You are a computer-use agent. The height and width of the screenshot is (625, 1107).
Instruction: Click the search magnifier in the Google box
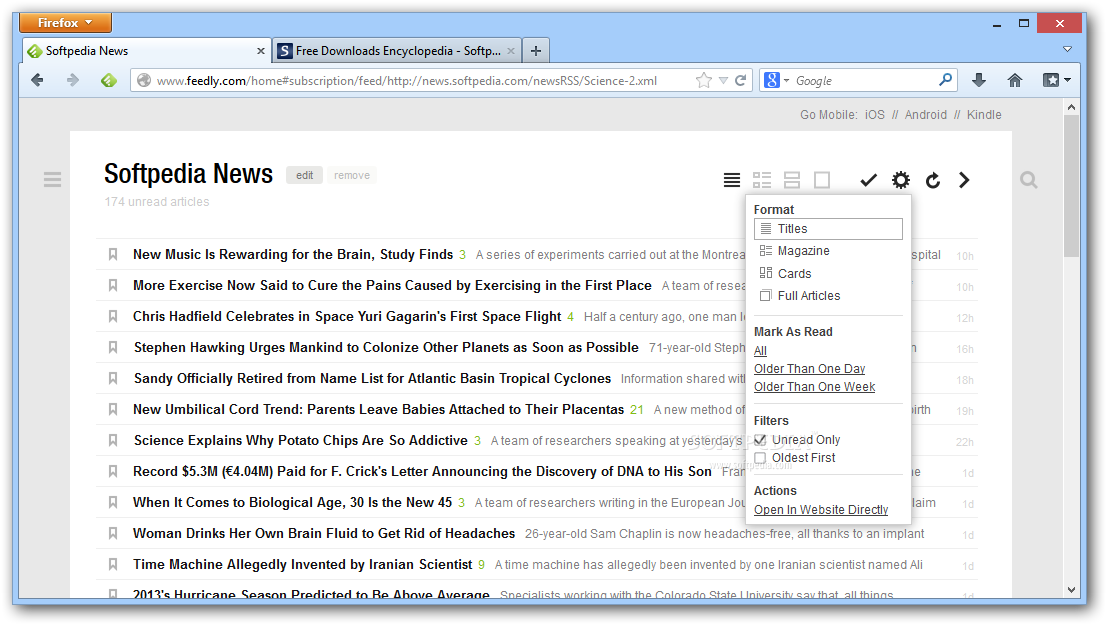tap(945, 80)
